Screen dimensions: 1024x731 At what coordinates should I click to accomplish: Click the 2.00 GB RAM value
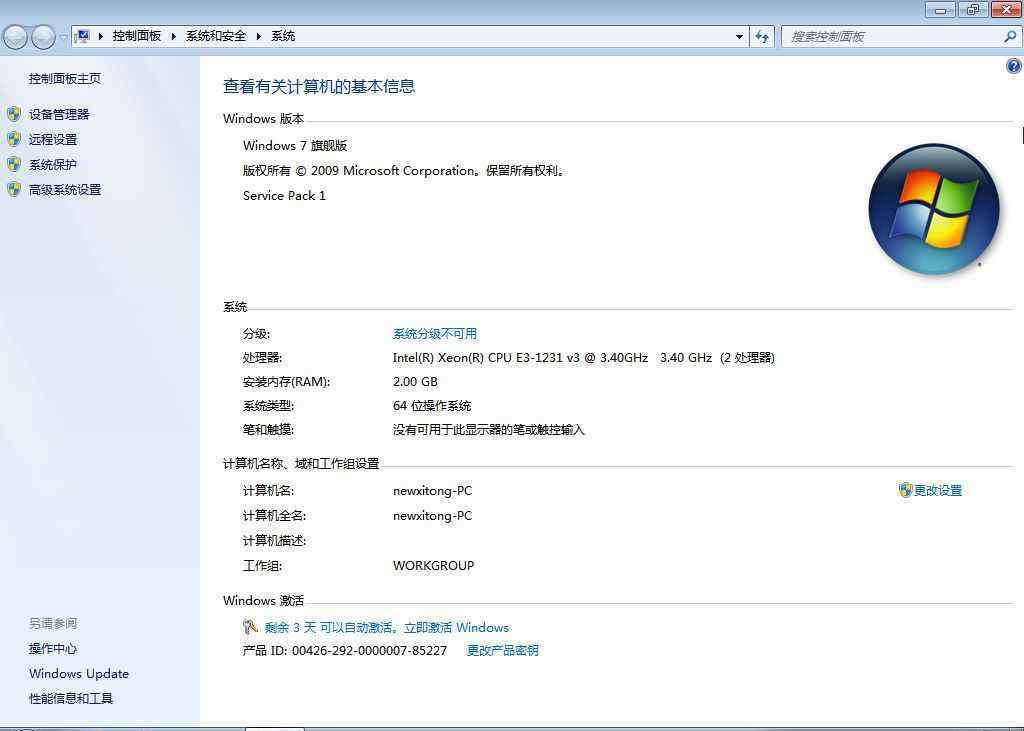pyautogui.click(x=415, y=382)
